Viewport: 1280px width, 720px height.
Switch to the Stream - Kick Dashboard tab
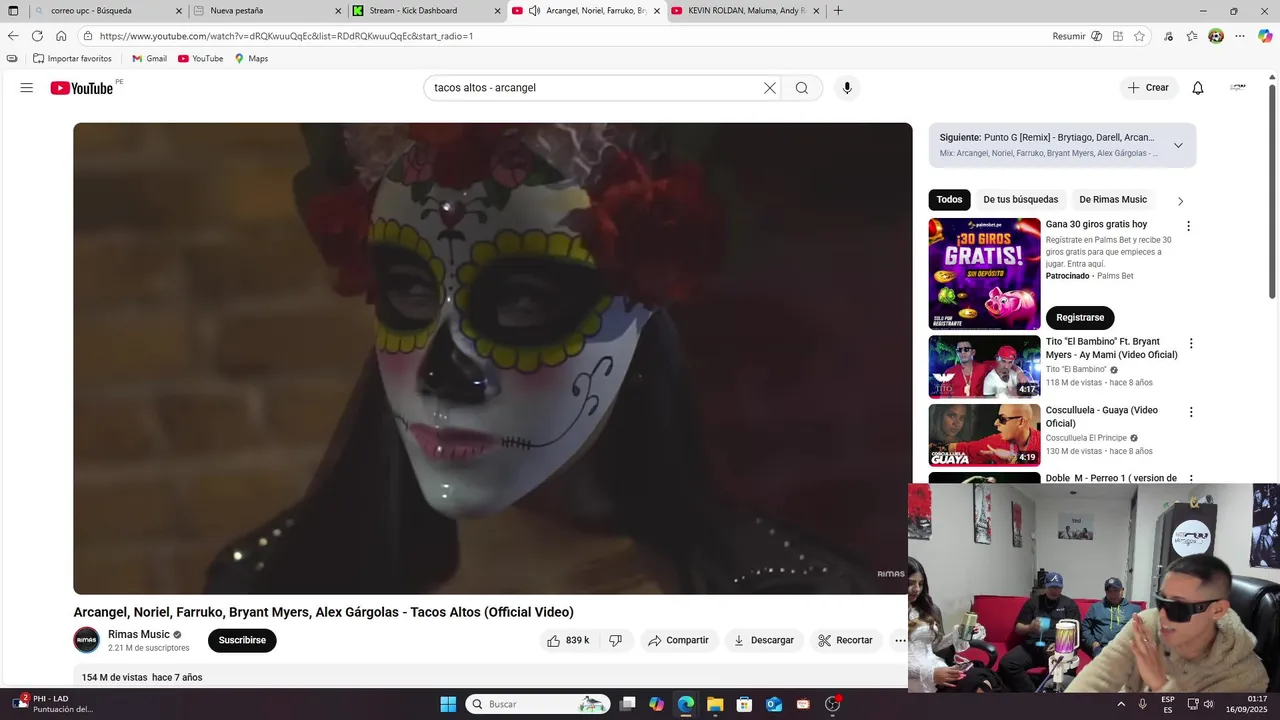tap(427, 11)
